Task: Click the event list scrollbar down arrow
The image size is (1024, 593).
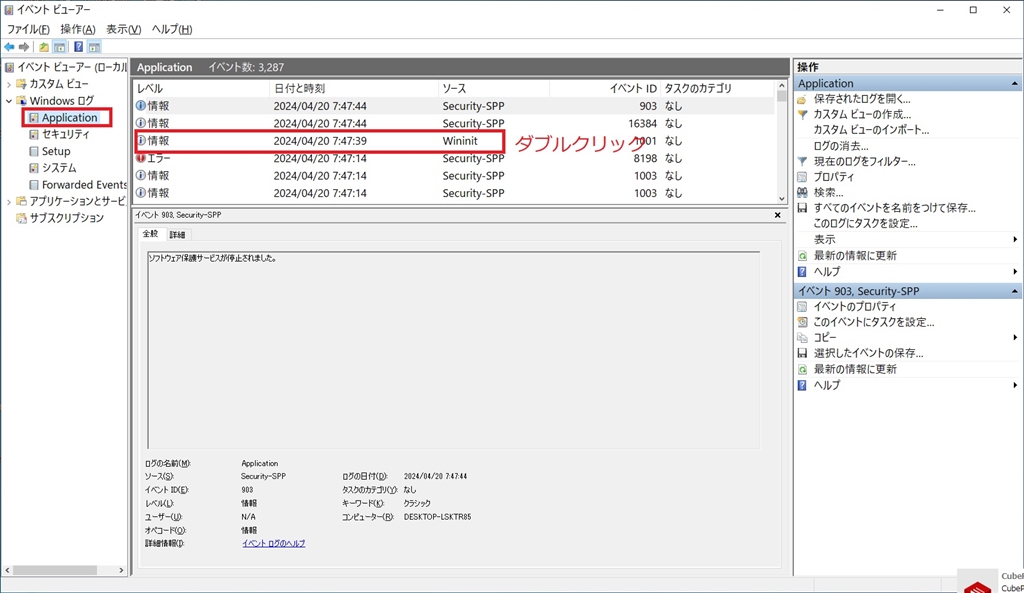Action: pyautogui.click(x=781, y=199)
